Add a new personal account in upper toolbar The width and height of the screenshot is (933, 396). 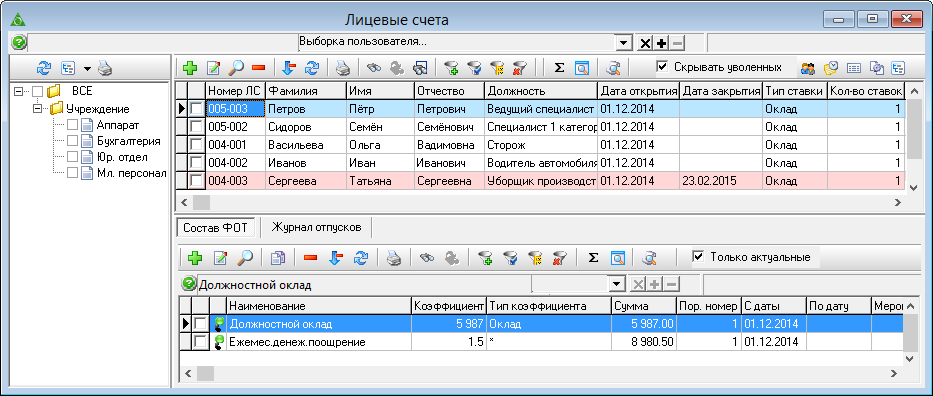click(190, 68)
